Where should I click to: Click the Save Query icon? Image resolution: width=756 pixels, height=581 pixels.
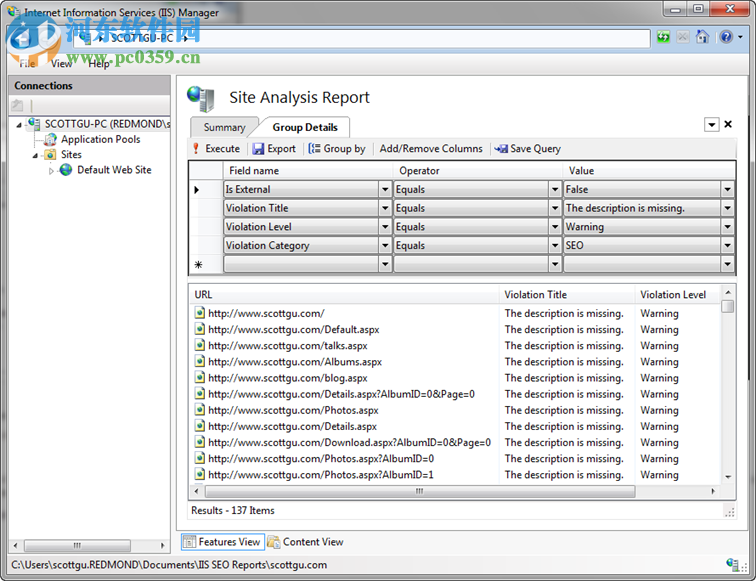click(x=501, y=149)
